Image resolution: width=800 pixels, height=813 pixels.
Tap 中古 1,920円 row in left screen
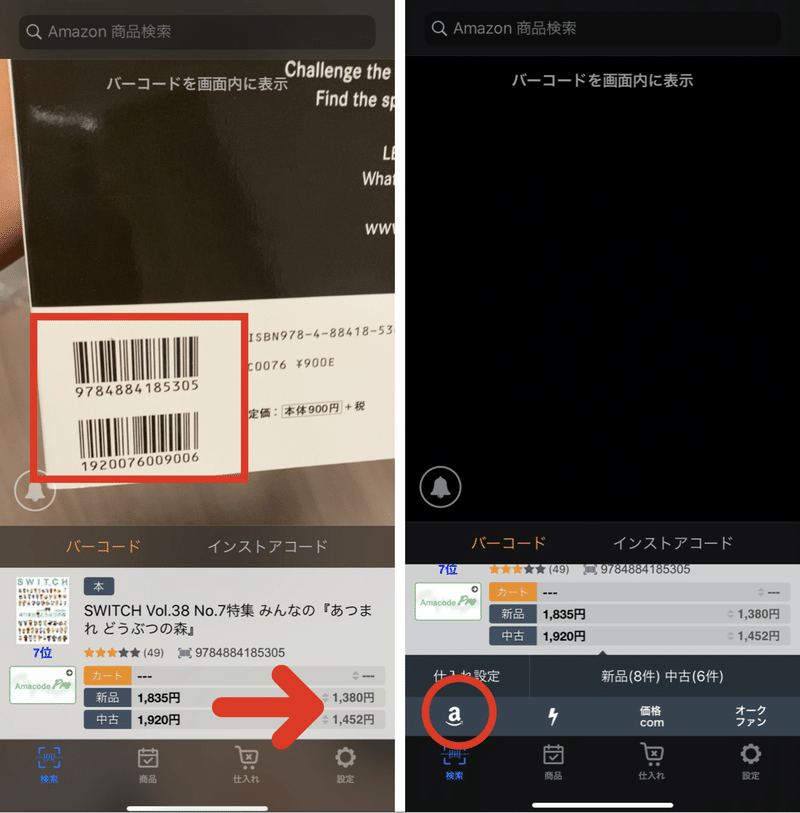click(234, 720)
